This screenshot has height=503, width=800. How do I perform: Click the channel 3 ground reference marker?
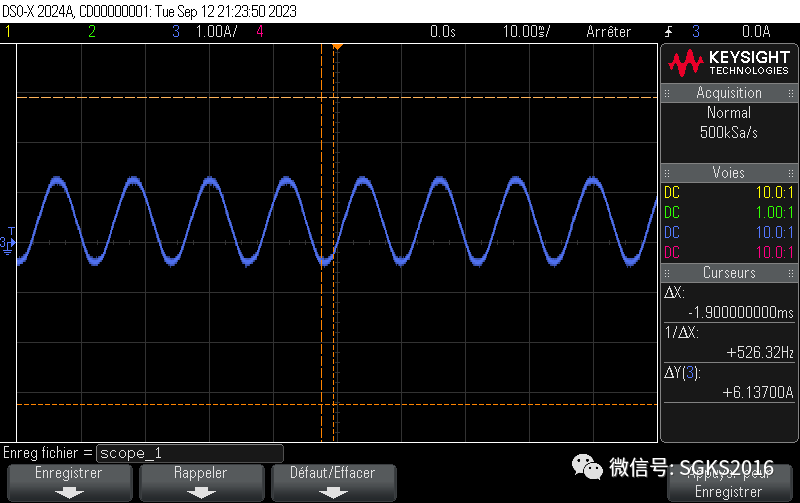[7, 245]
